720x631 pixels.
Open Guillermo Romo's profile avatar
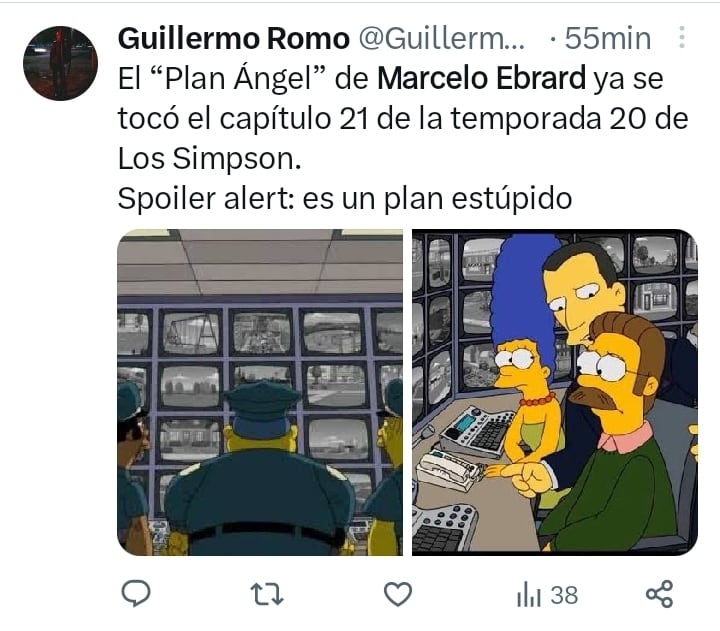pyautogui.click(x=60, y=63)
